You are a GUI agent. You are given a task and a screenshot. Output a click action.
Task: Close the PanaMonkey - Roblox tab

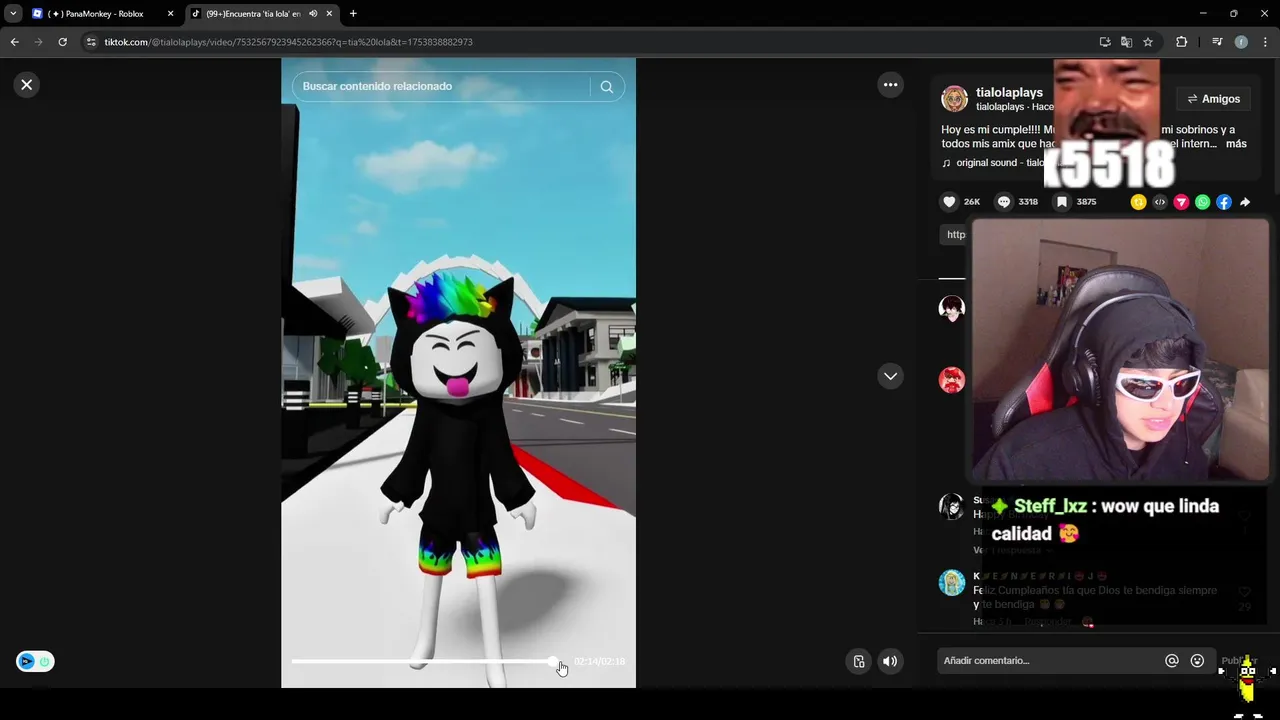pyautogui.click(x=170, y=14)
